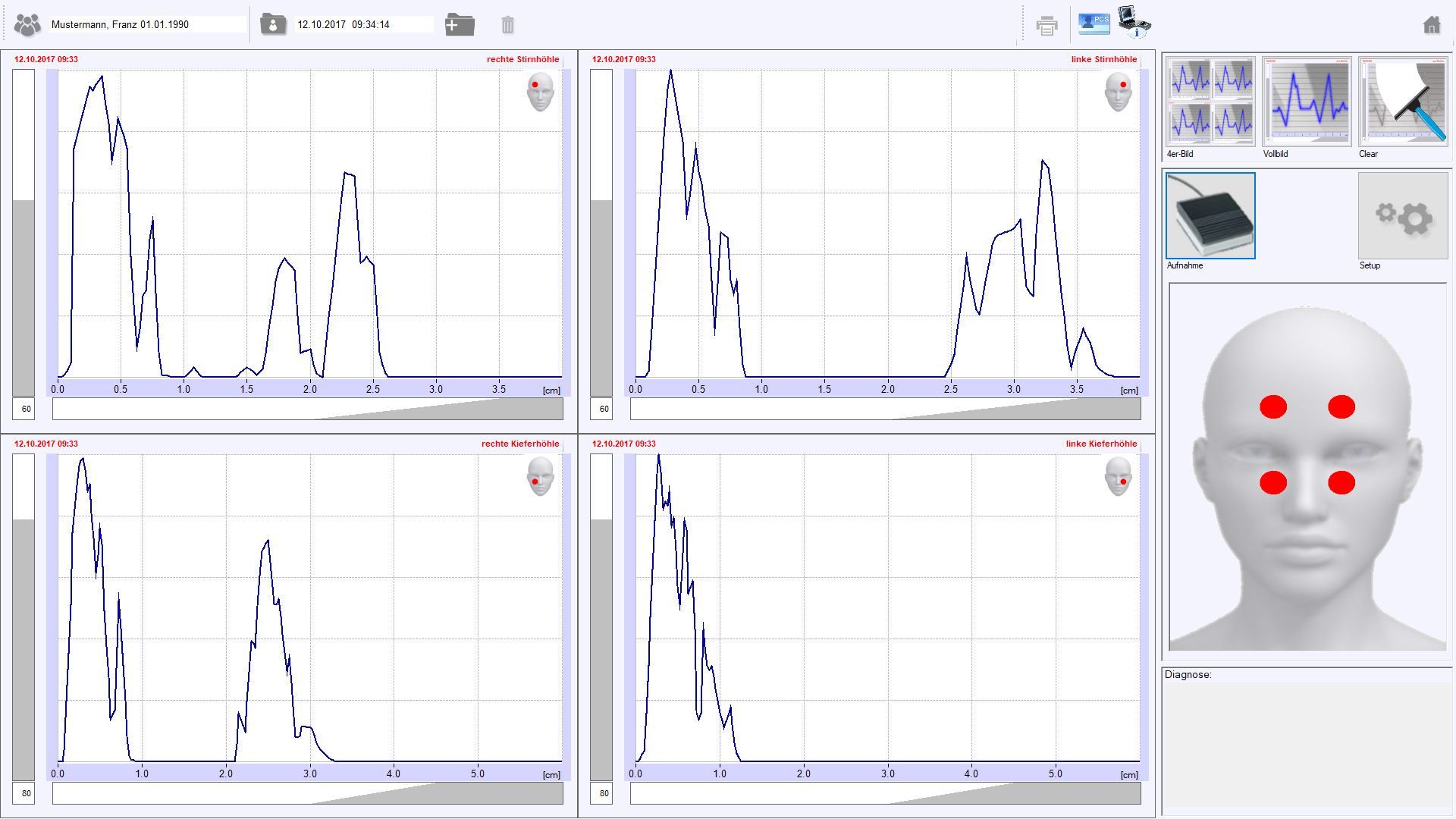
Task: Go to the home screen
Action: click(1431, 25)
